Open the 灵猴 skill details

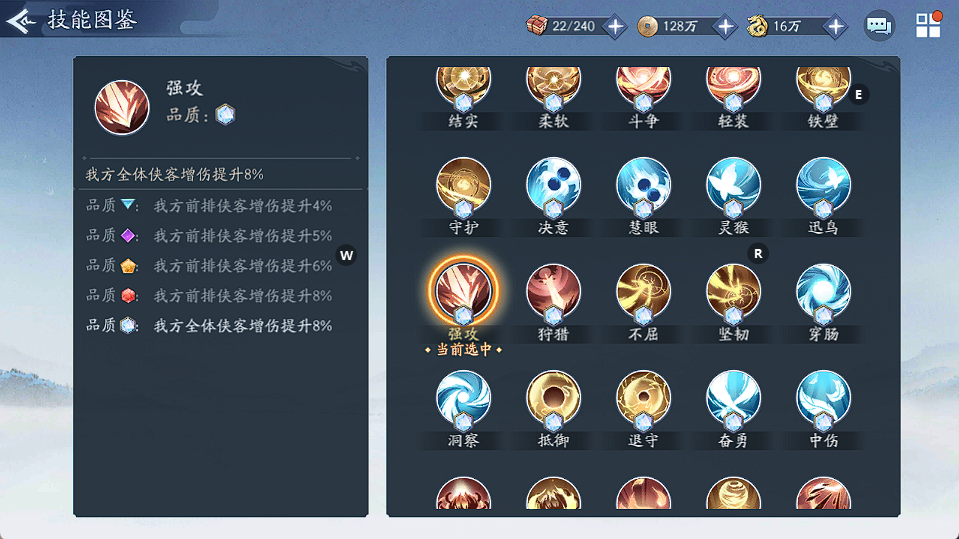(733, 186)
